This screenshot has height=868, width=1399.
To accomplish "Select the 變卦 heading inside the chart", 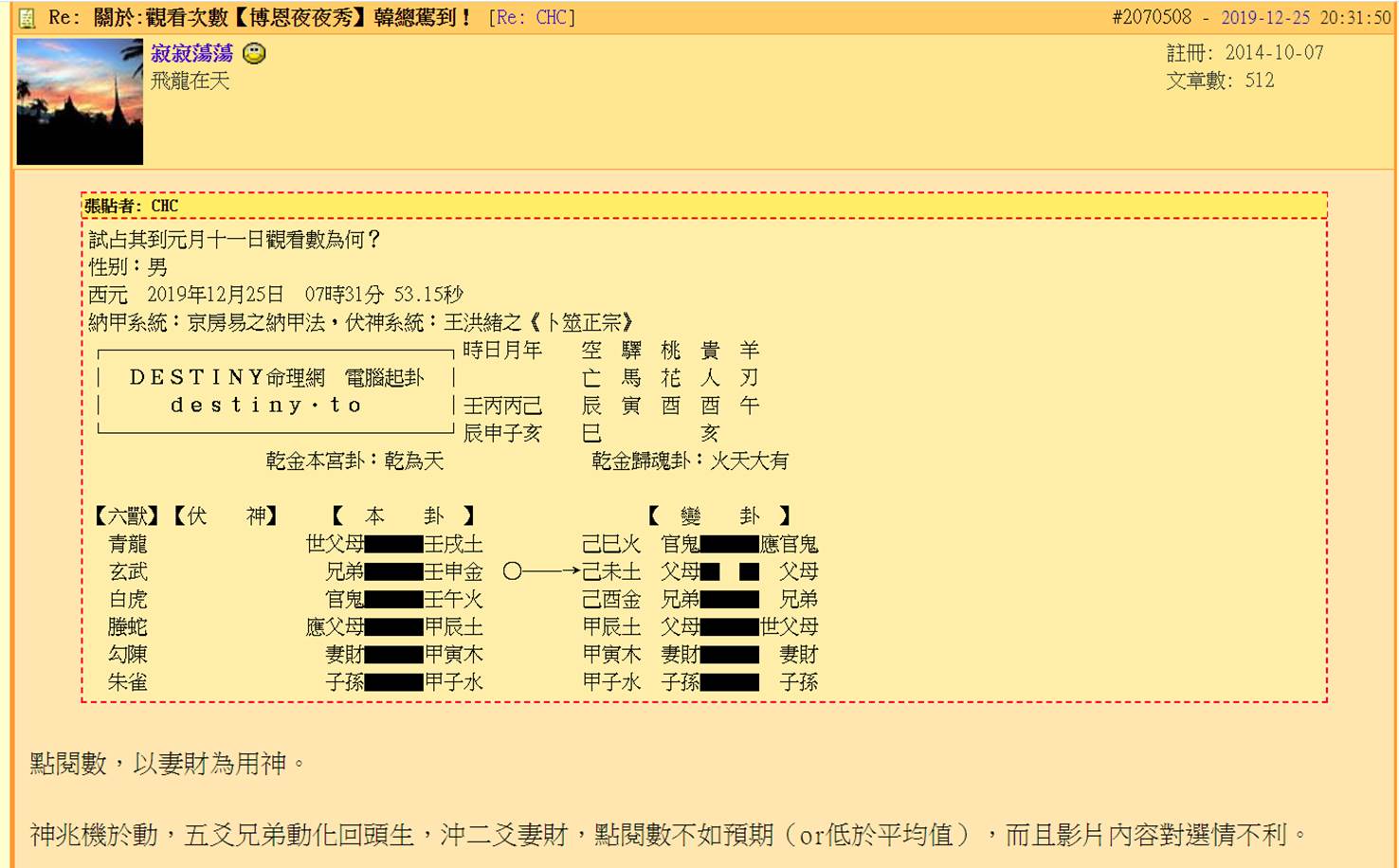I will click(720, 515).
